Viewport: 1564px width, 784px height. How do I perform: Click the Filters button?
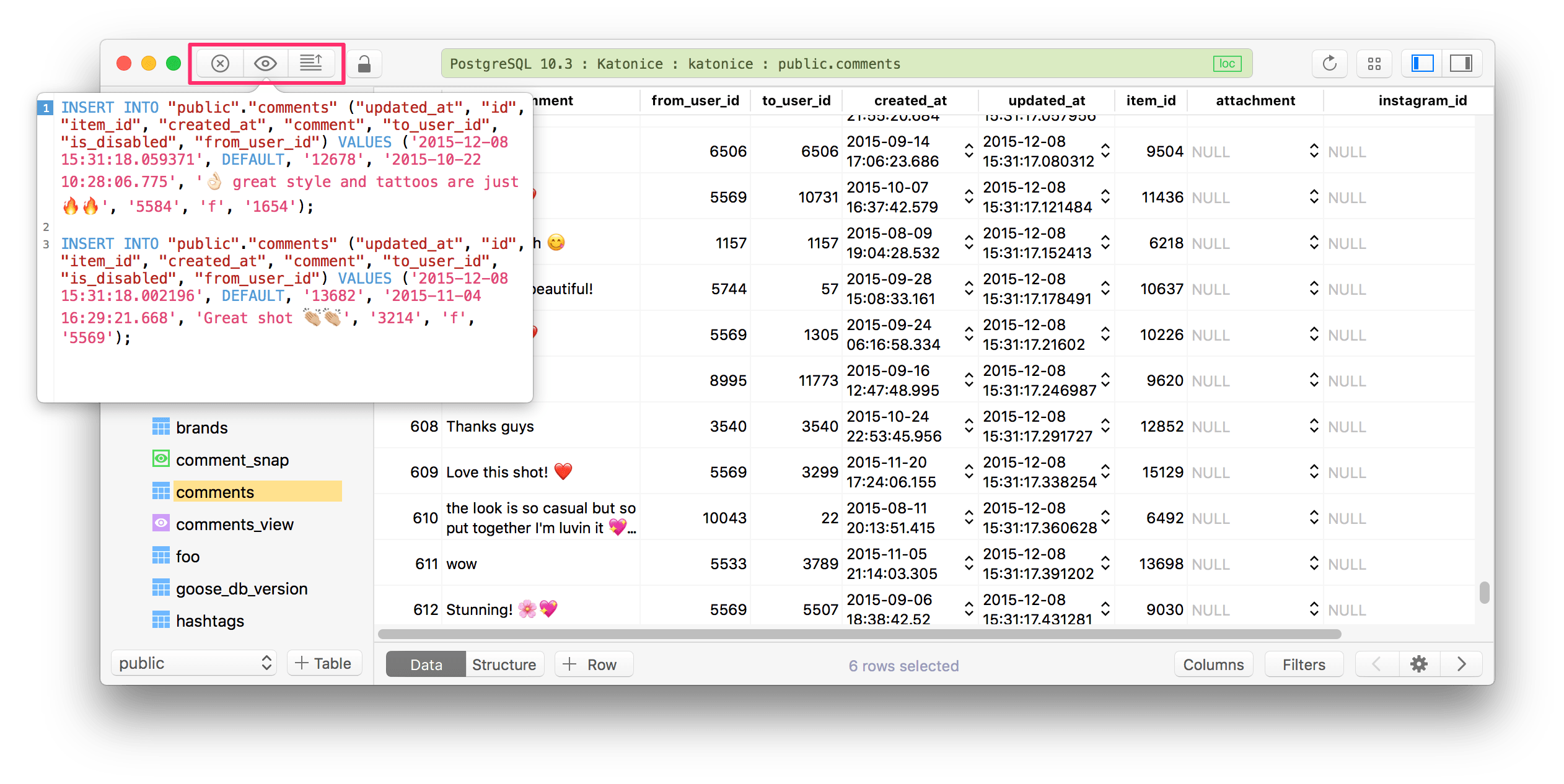1303,664
